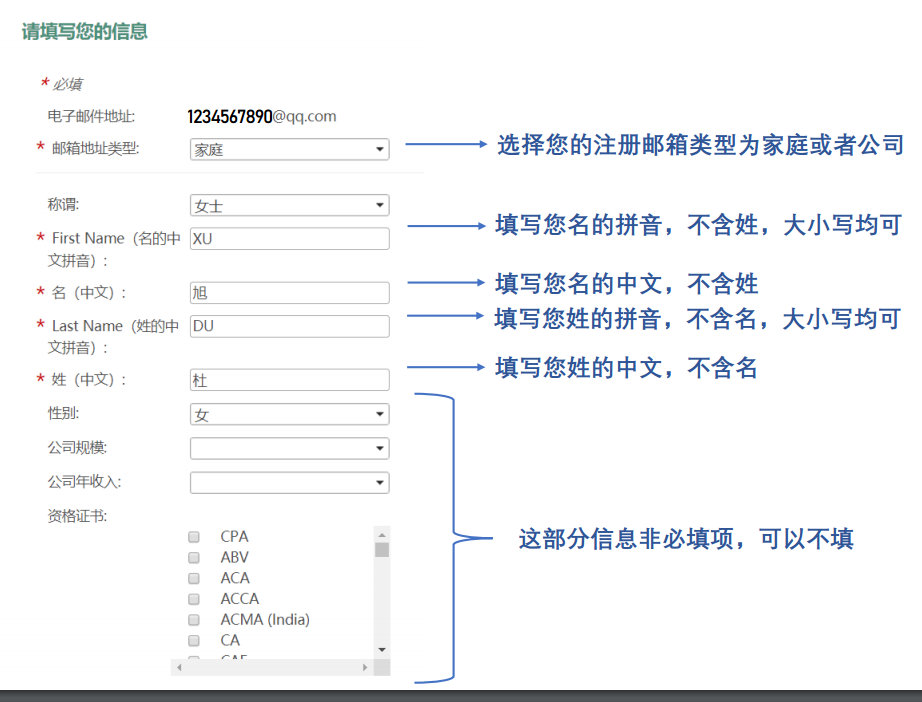Tick the ACMA (India) checkbox
Viewport: 922px width, 702px height.
tap(194, 620)
